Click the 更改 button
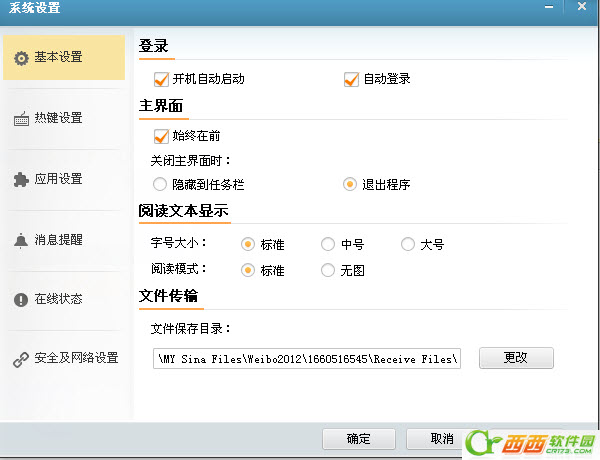Image resolution: width=600 pixels, height=460 pixels. pyautogui.click(x=516, y=358)
